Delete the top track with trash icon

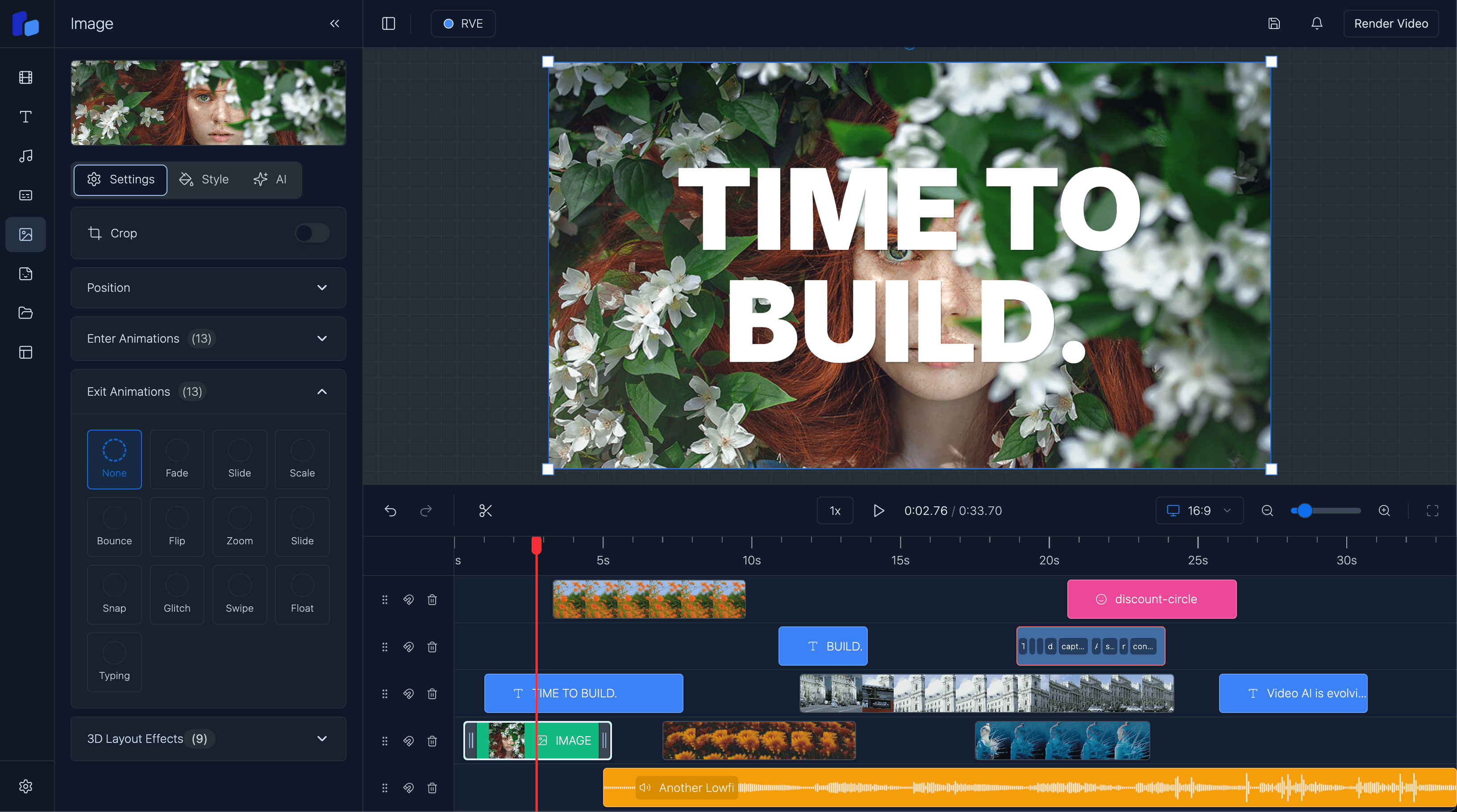click(432, 599)
